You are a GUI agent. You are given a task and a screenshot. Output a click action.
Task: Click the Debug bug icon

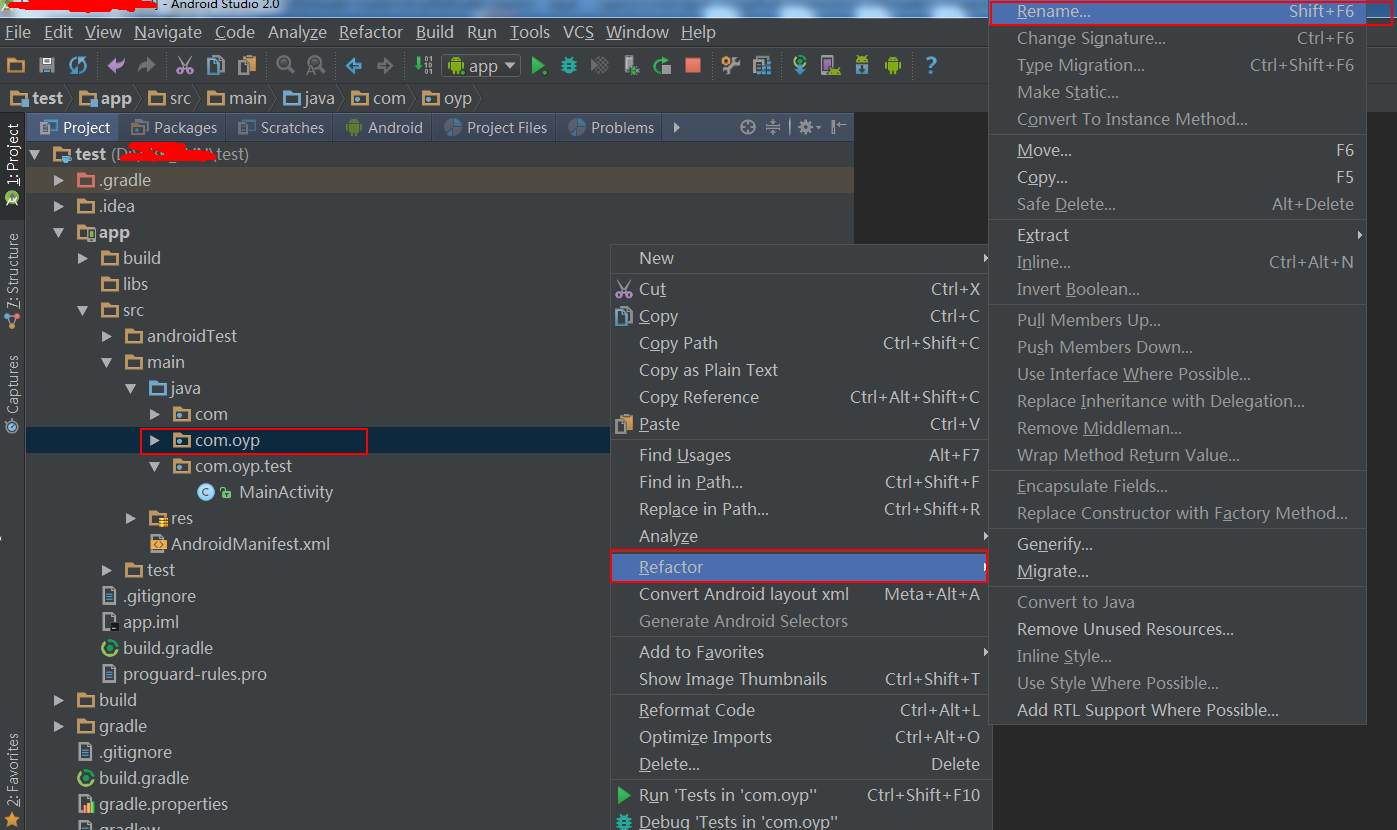(x=569, y=65)
